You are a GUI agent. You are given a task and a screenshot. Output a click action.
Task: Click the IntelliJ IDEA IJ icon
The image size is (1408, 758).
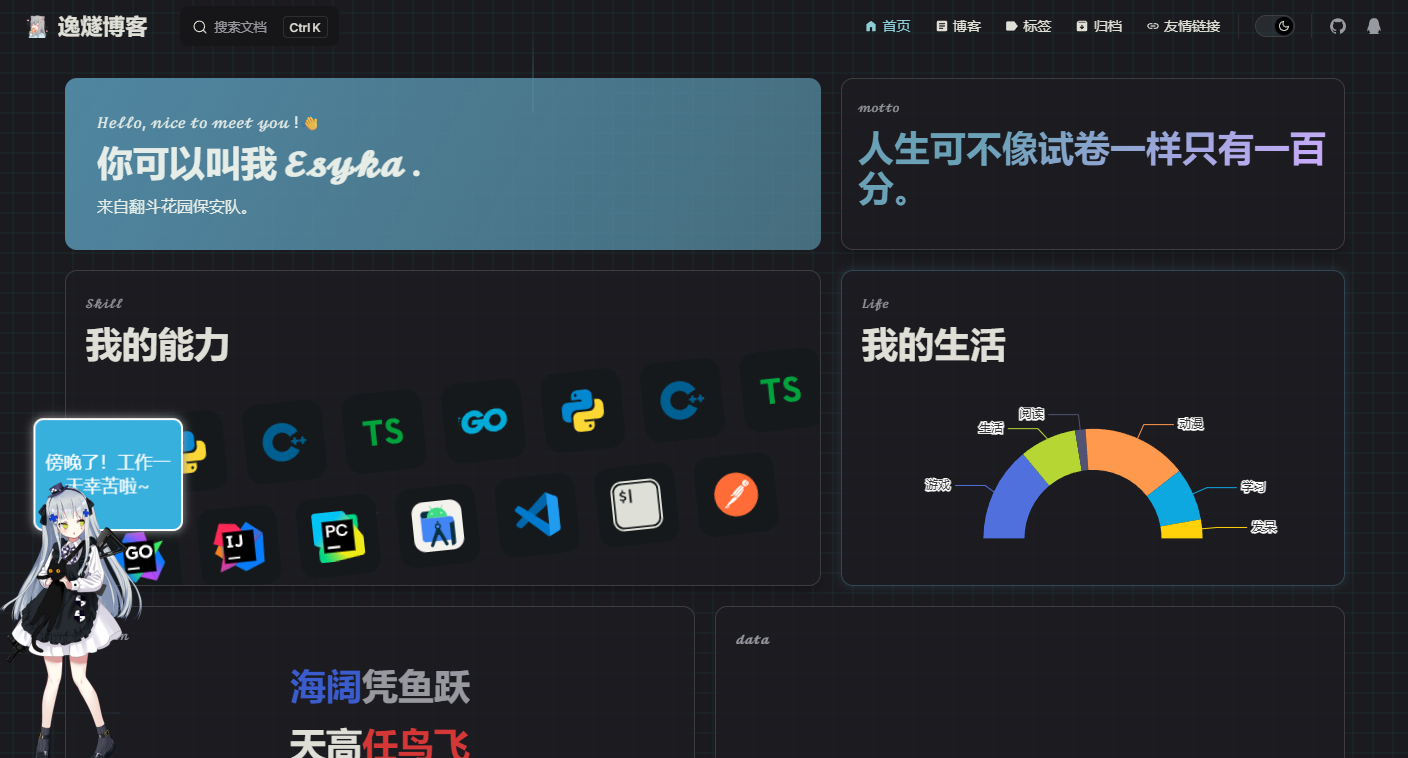click(238, 546)
